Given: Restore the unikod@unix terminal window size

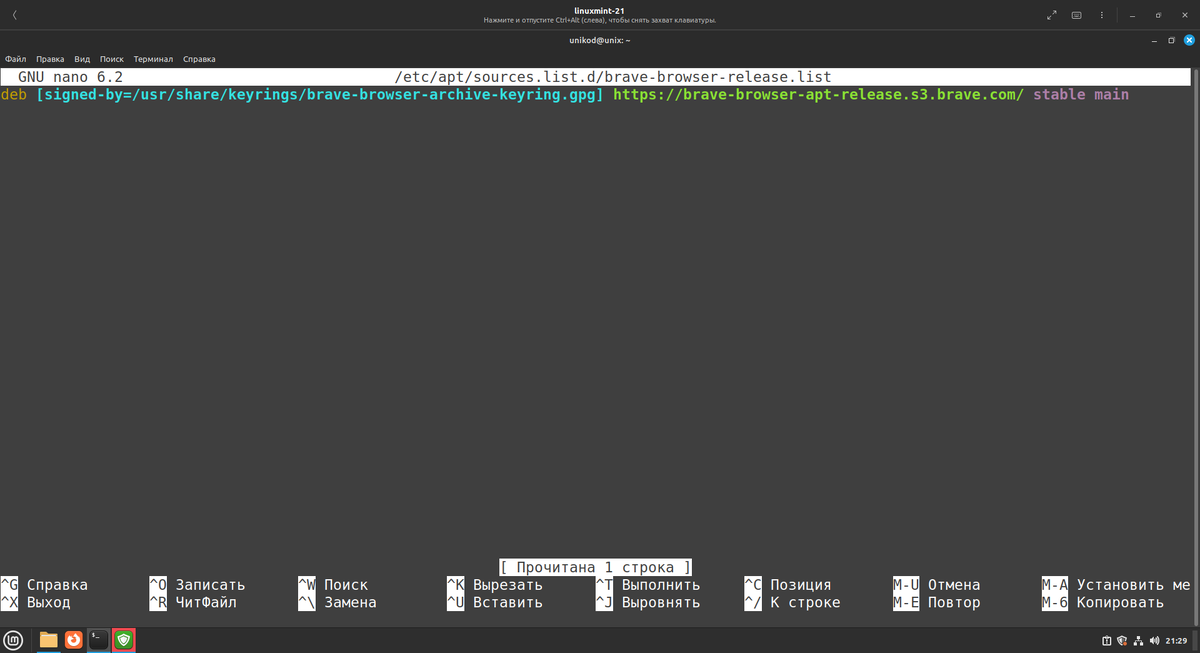Looking at the screenshot, I should [1170, 40].
